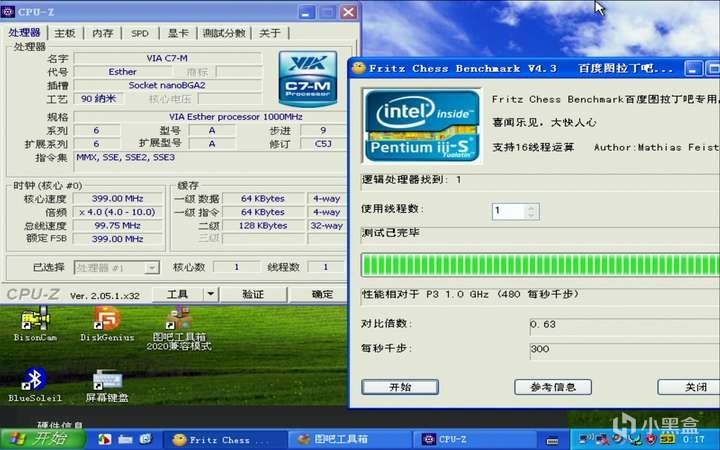Select the 处理器 tab in CPU-Z

pos(24,33)
